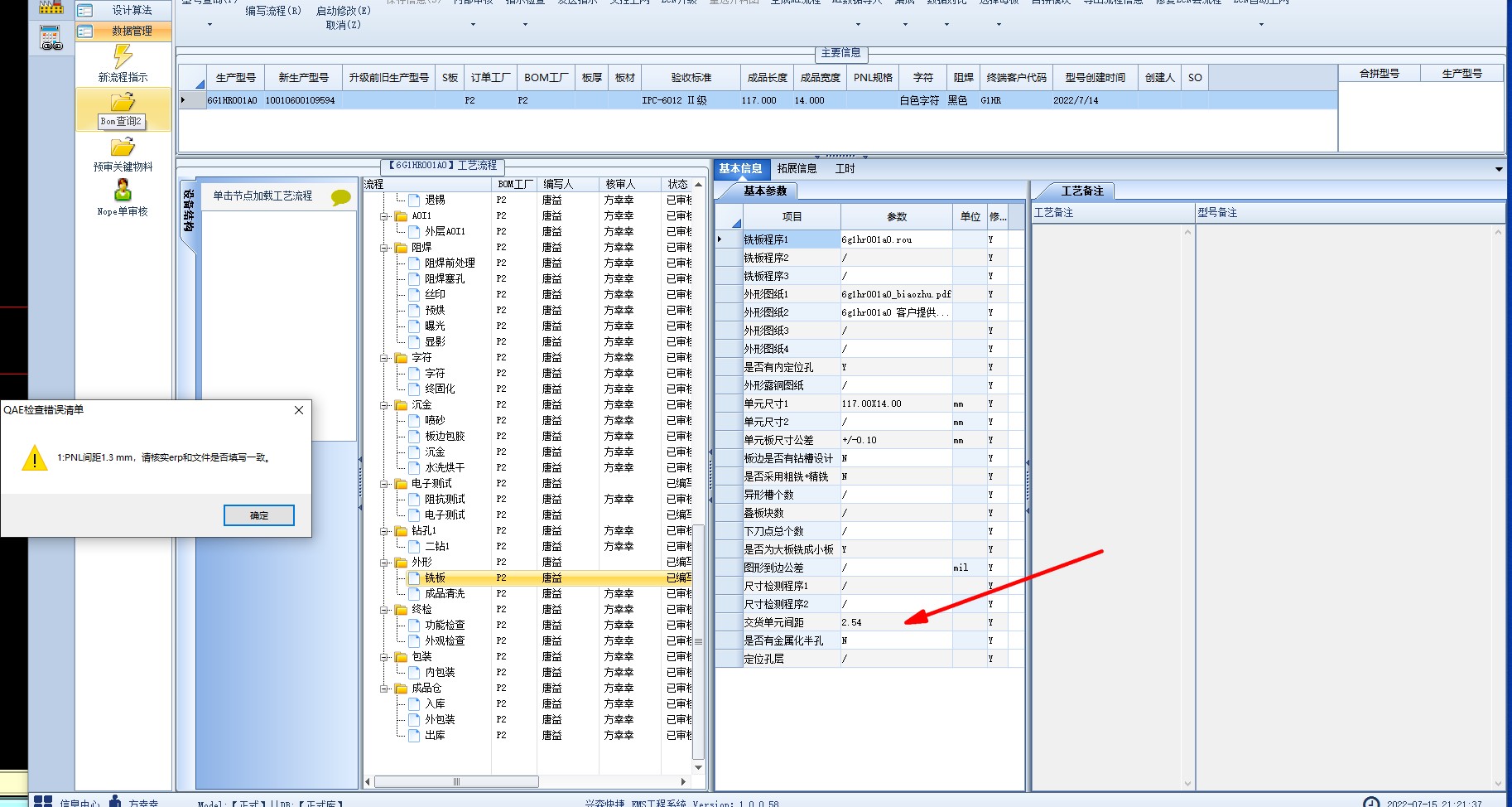Screen dimensions: 1512x807
Task: Edit the 铣板程序1 value field
Action: pos(896,239)
